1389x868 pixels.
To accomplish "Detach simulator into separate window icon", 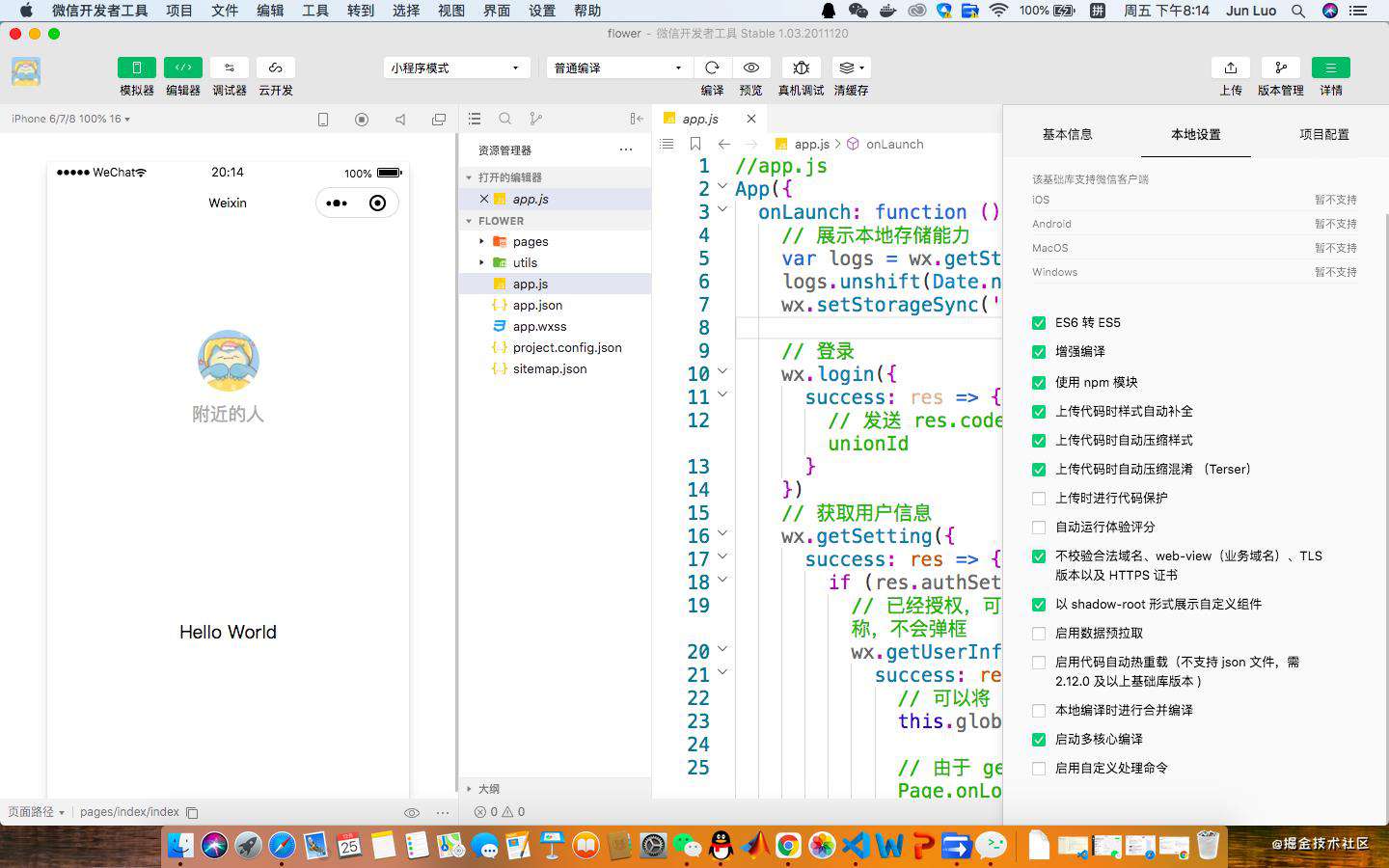I will click(439, 120).
